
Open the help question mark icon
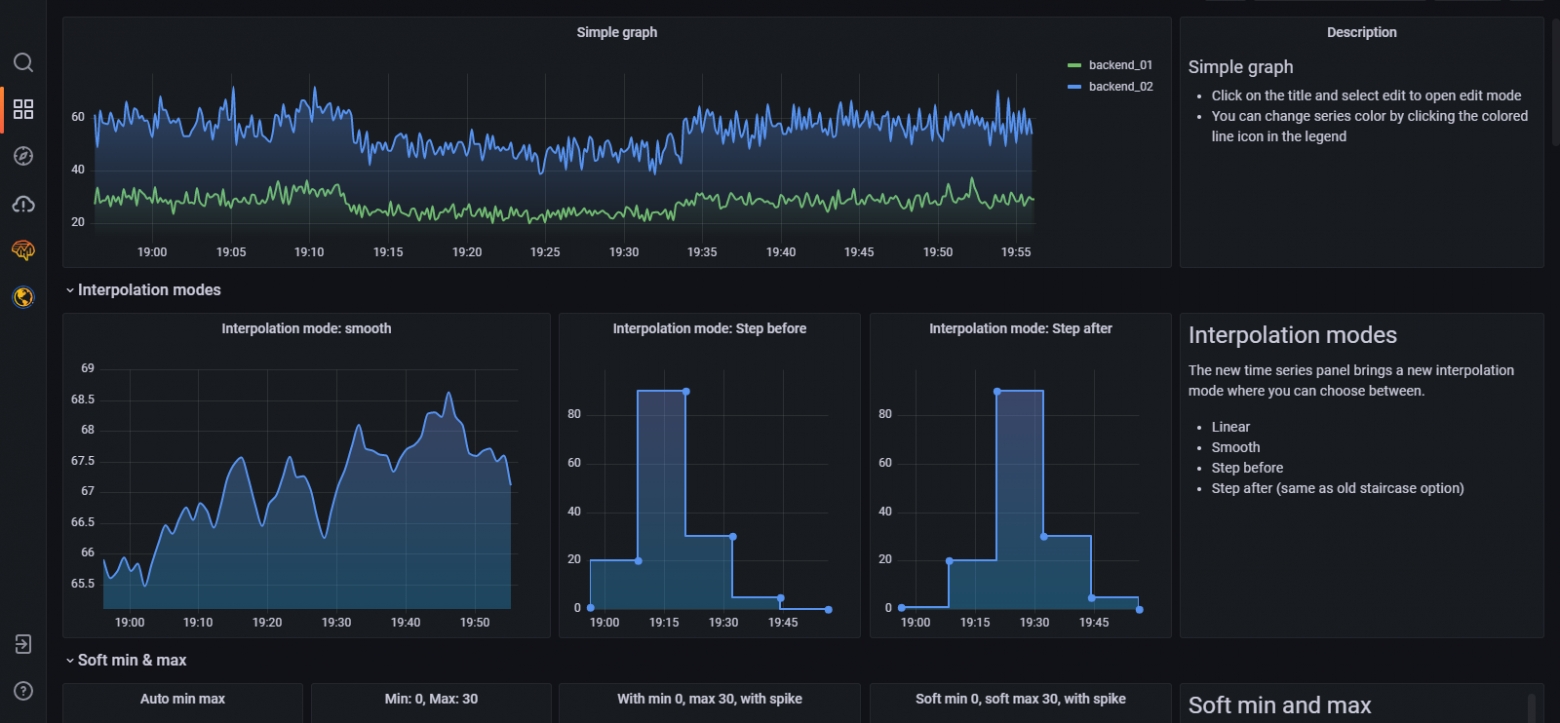pos(23,691)
